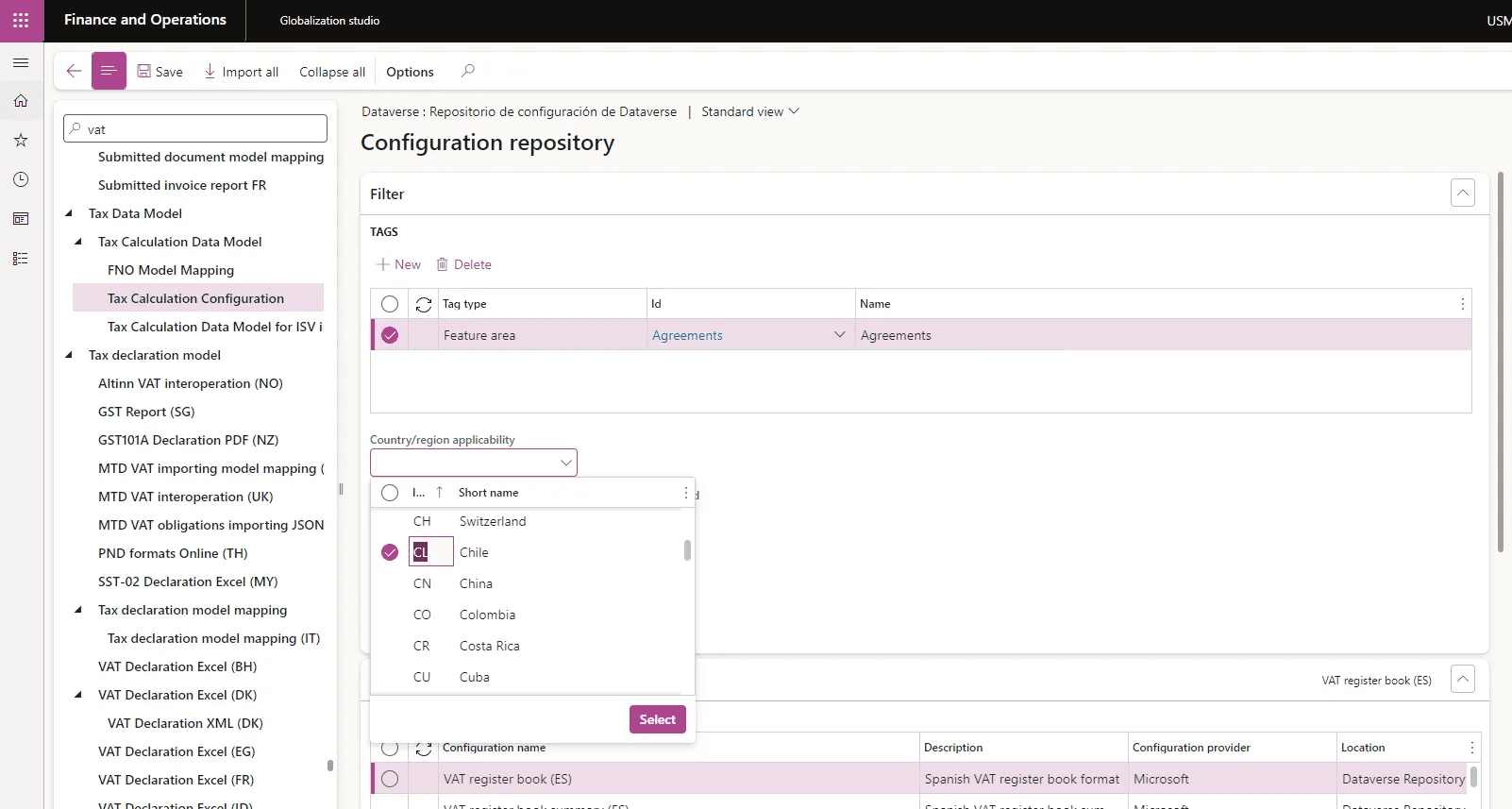The image size is (1512, 809).
Task: Open country lookup column options
Action: point(685,493)
